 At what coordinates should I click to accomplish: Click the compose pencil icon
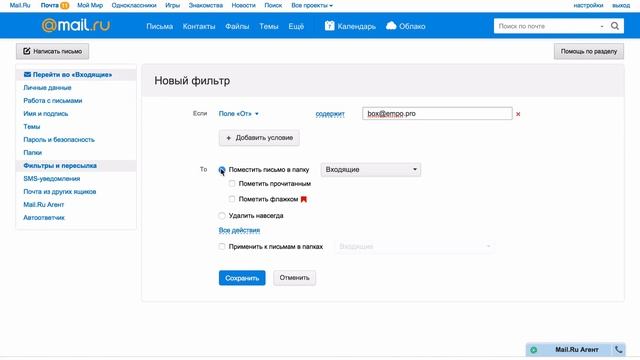(x=27, y=51)
